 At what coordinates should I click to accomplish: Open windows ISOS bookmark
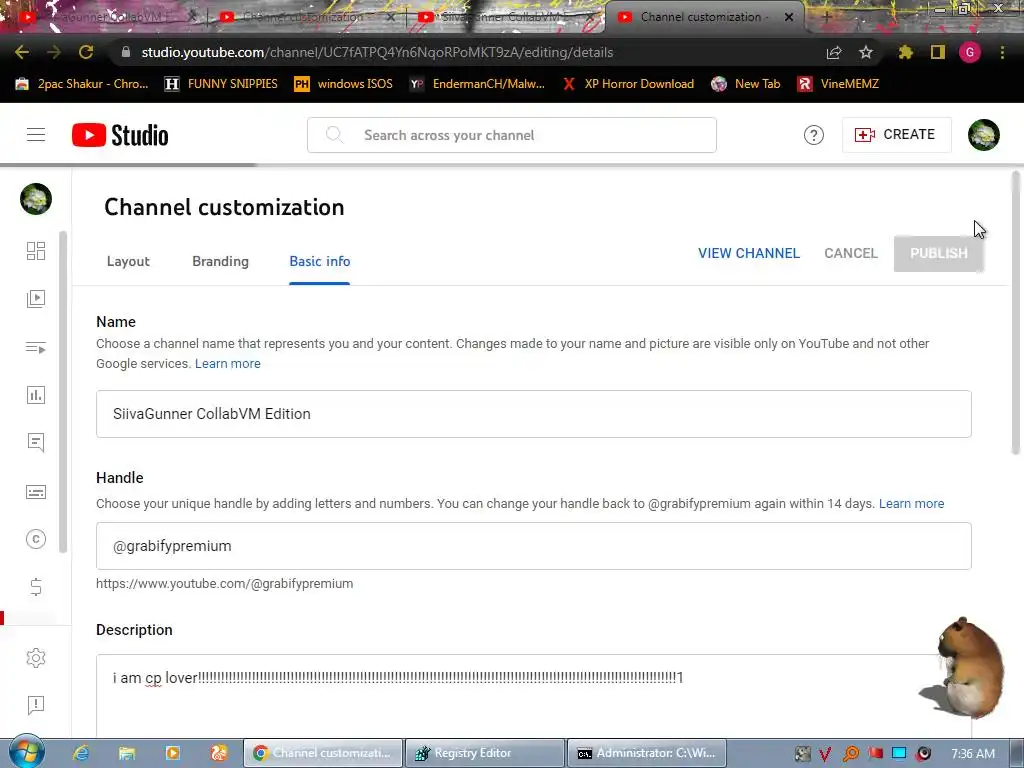pyautogui.click(x=344, y=84)
